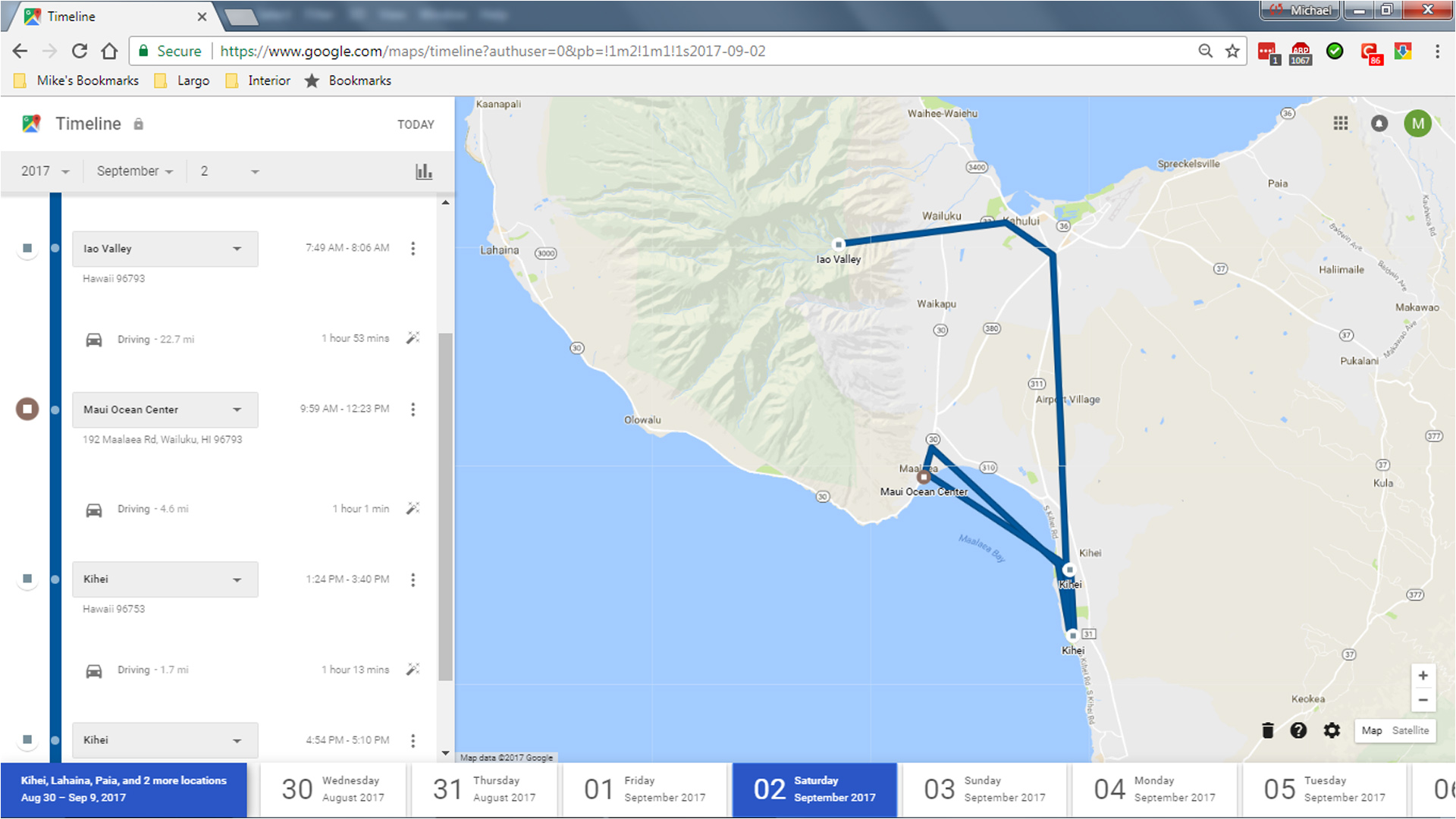Click the TODAY button
The image size is (1456, 819).
click(x=416, y=124)
